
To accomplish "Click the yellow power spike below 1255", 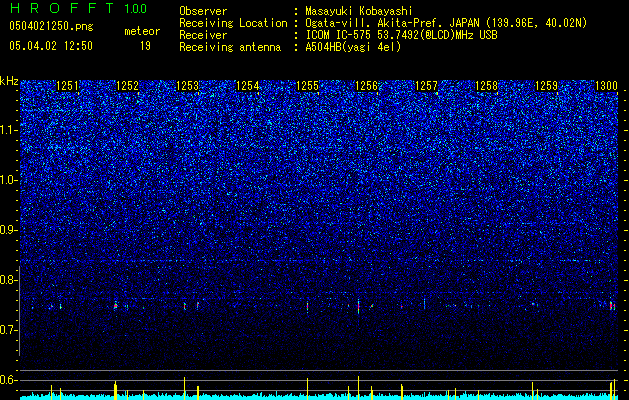I will tap(307, 388).
